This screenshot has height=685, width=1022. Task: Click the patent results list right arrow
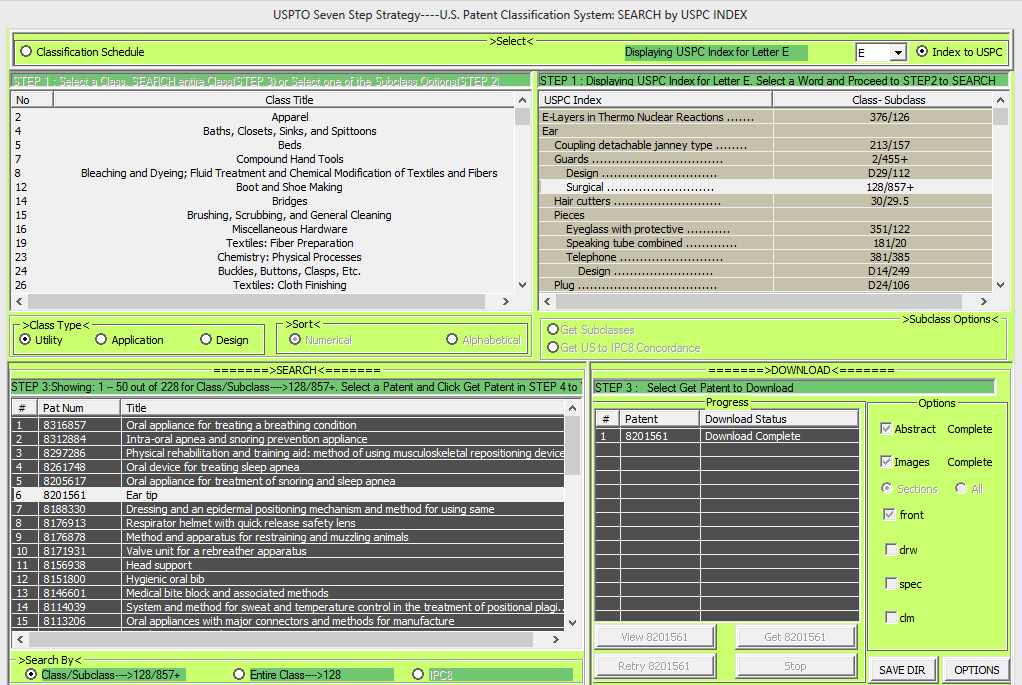[x=556, y=639]
